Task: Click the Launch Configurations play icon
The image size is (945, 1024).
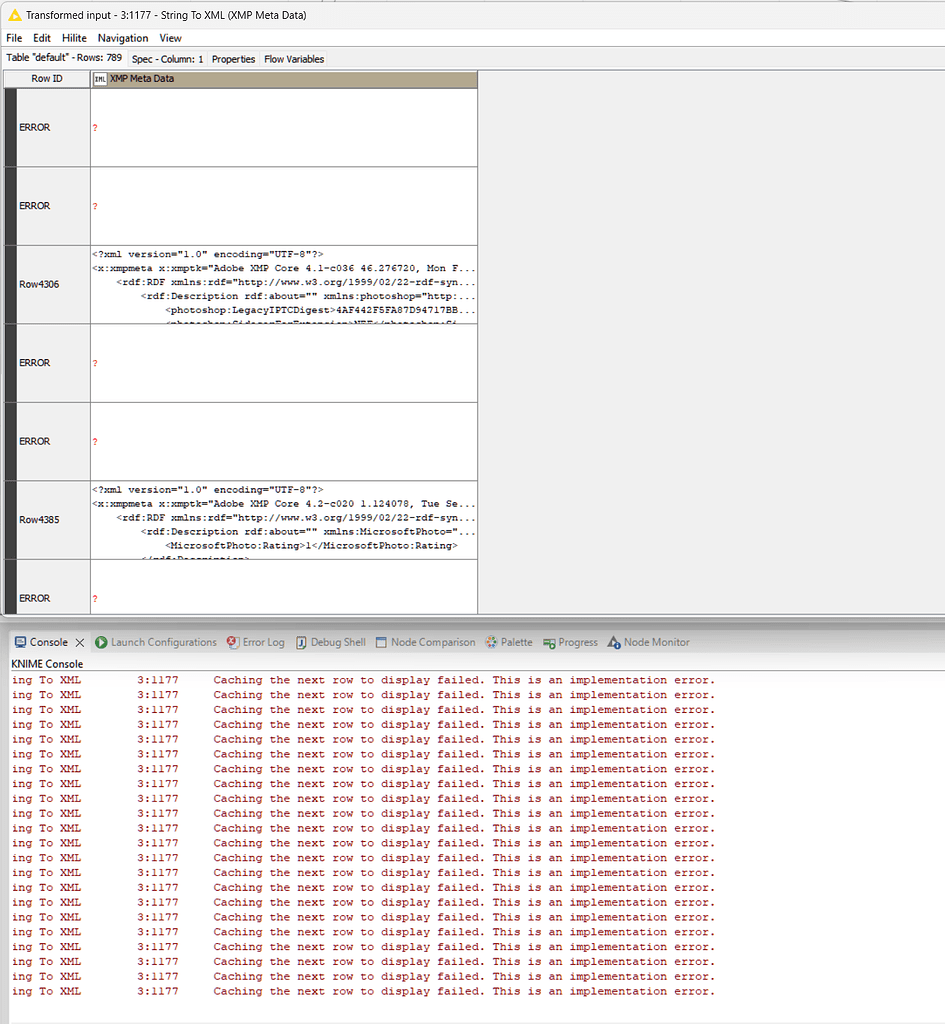Action: pyautogui.click(x=100, y=642)
